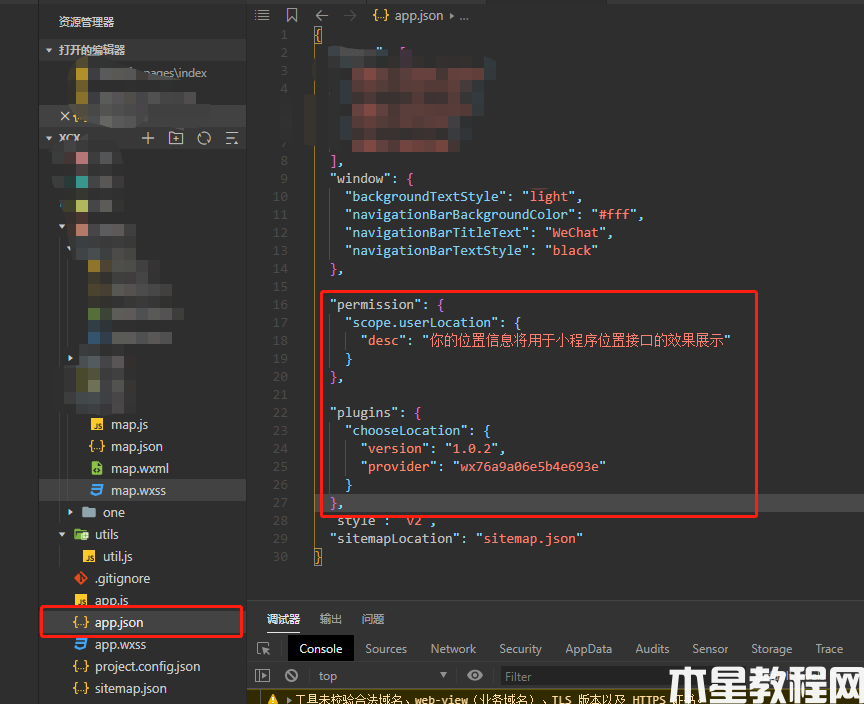This screenshot has width=864, height=704.
Task: Click the bookmark icon in editor toolbar
Action: pyautogui.click(x=292, y=15)
